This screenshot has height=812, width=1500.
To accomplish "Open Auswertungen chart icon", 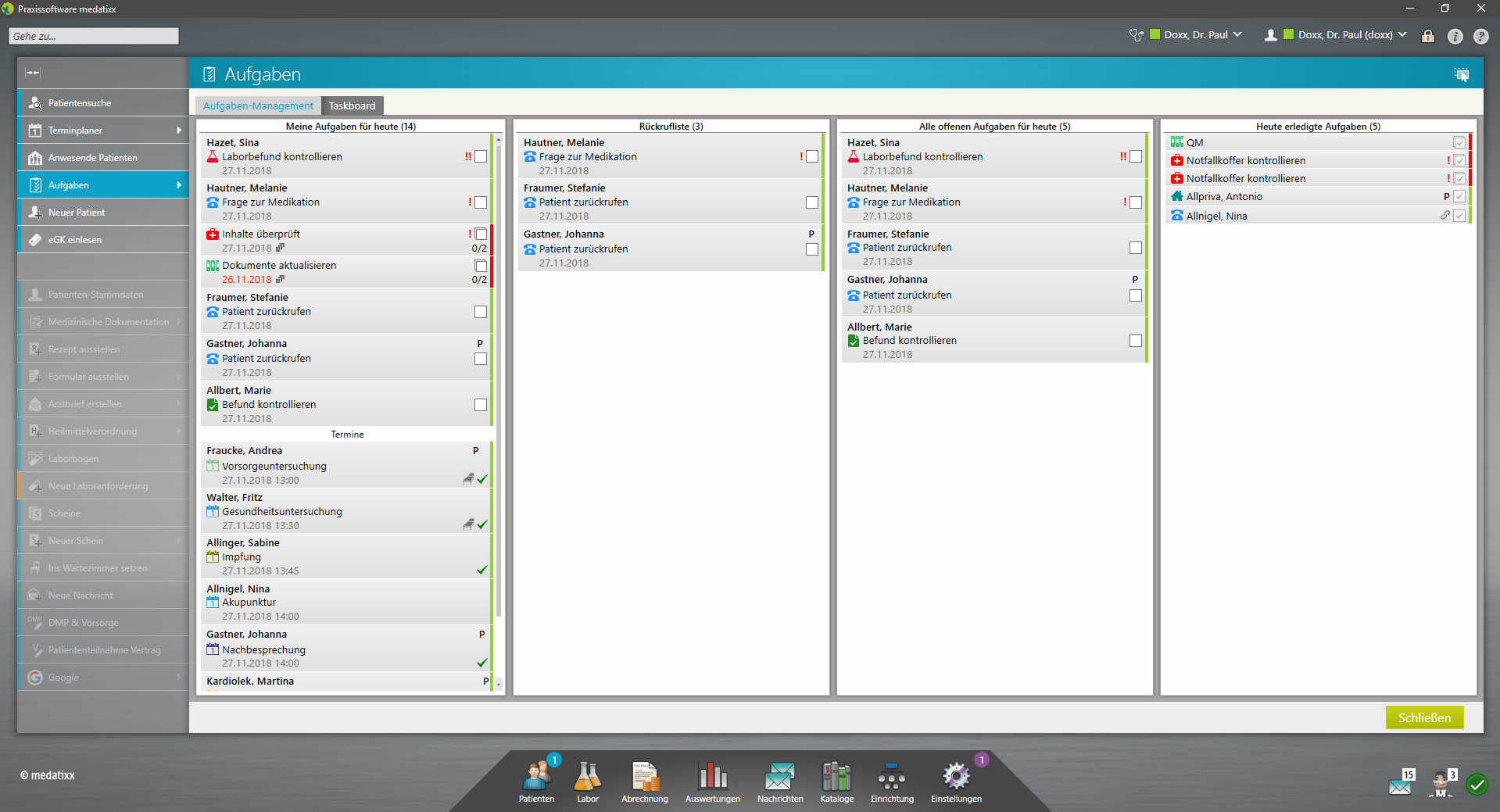I will [x=712, y=778].
